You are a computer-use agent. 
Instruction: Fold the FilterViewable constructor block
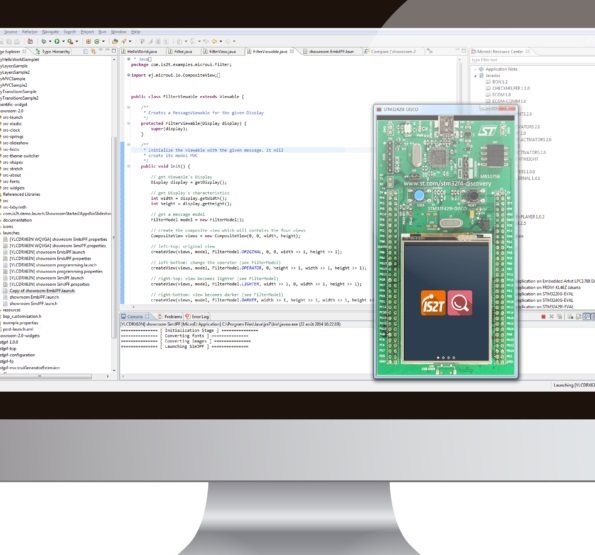[x=129, y=123]
